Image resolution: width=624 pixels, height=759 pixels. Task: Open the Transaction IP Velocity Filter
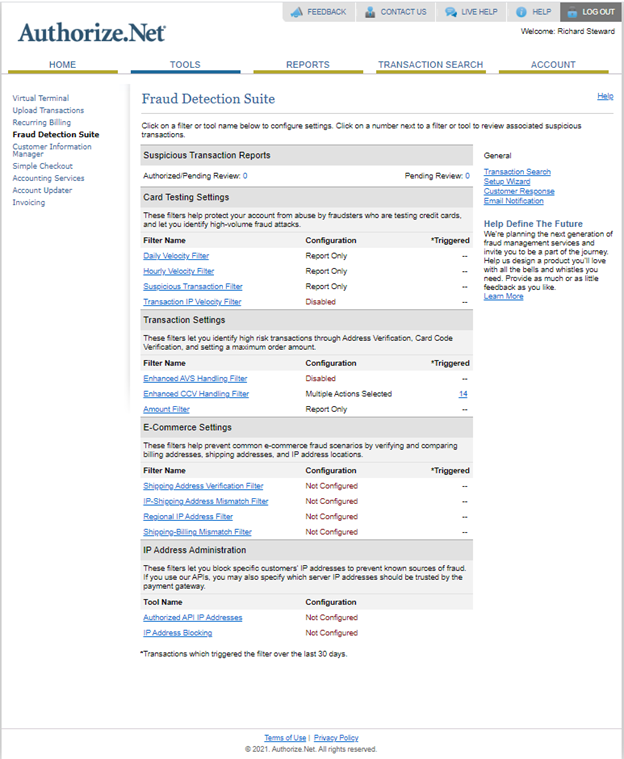click(x=192, y=302)
